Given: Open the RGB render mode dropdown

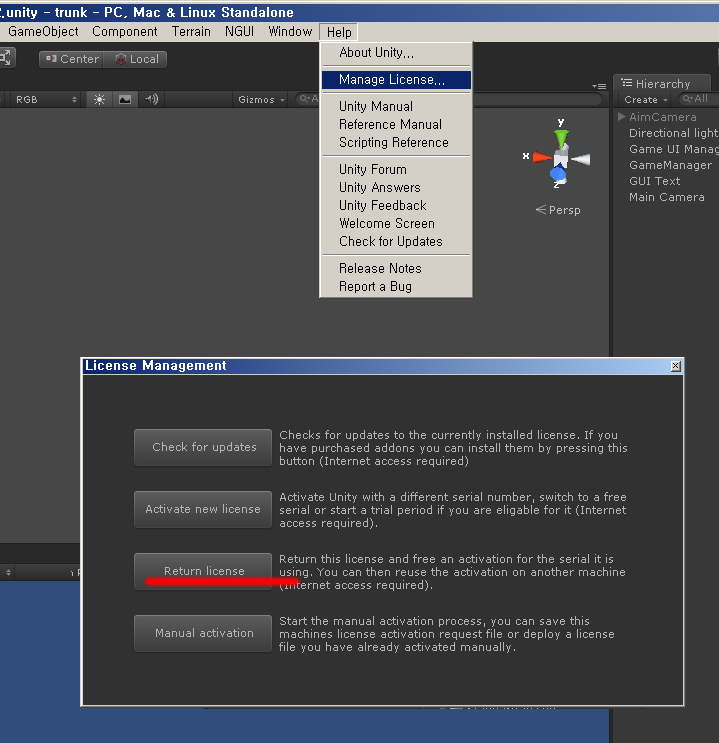Looking at the screenshot, I should tap(46, 100).
